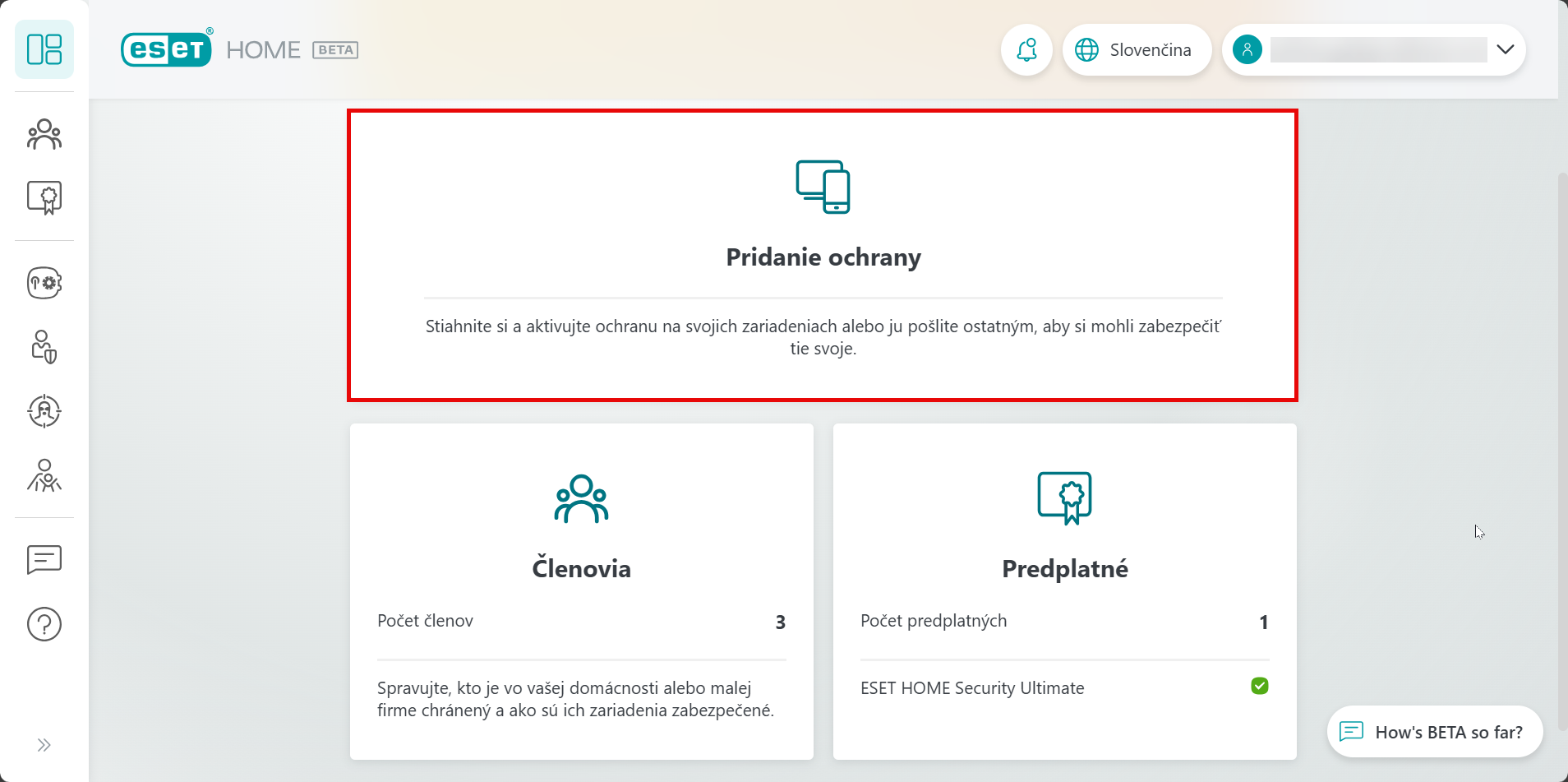The height and width of the screenshot is (782, 1568).
Task: Click the ESET HOME logo
Action: tap(167, 49)
